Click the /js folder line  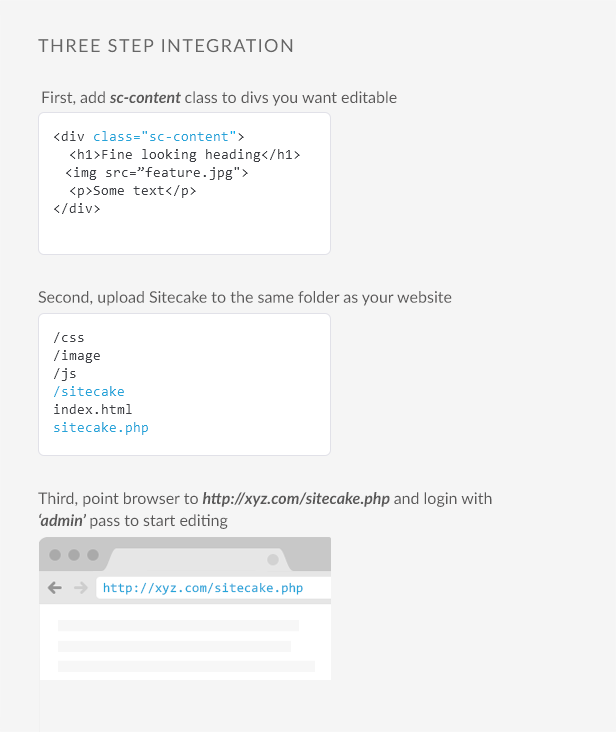[64, 373]
